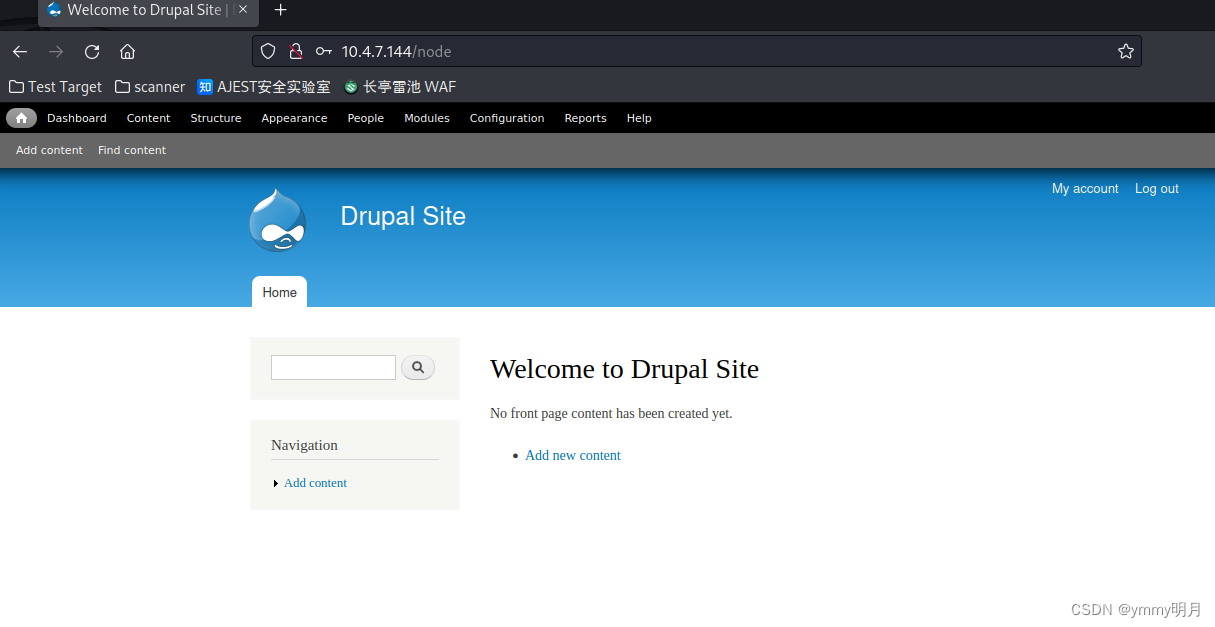Click the Find content shortcut

[x=132, y=150]
